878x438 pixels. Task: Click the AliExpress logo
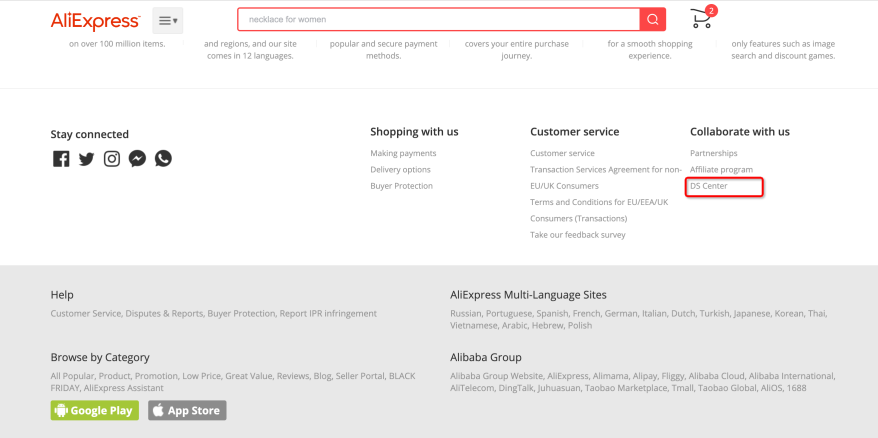point(95,21)
